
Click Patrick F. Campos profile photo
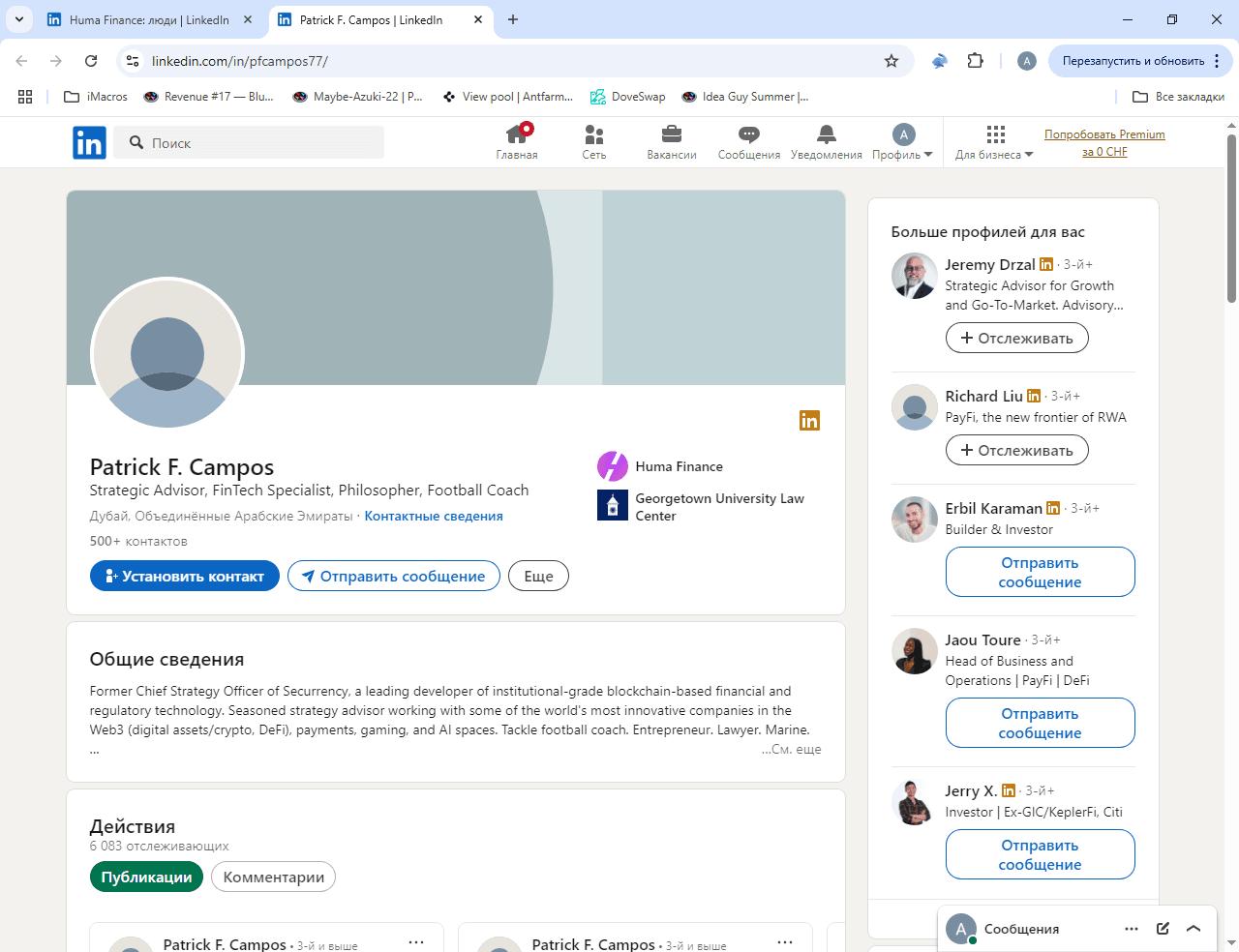point(167,354)
